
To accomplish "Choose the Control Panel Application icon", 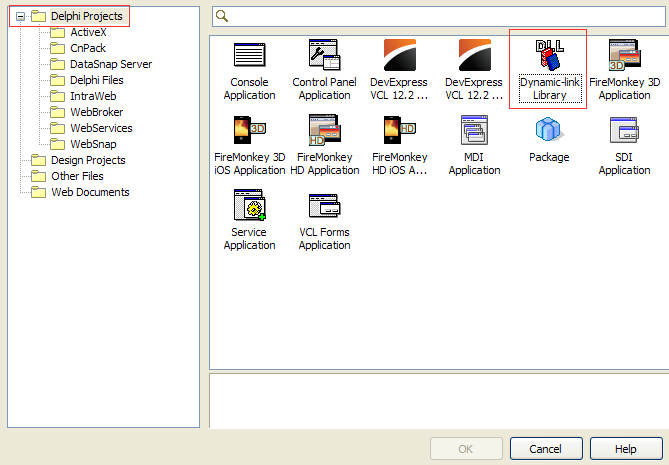I will click(x=324, y=55).
